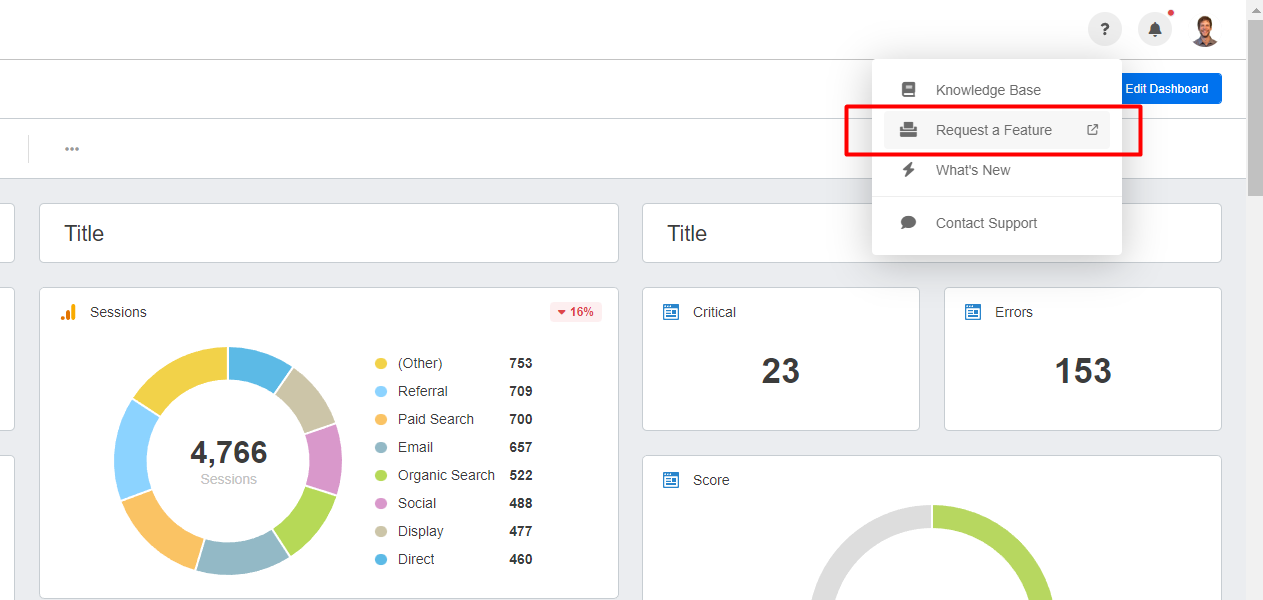Image resolution: width=1263 pixels, height=600 pixels.
Task: Open Knowledge Base from help menu
Action: tap(988, 90)
